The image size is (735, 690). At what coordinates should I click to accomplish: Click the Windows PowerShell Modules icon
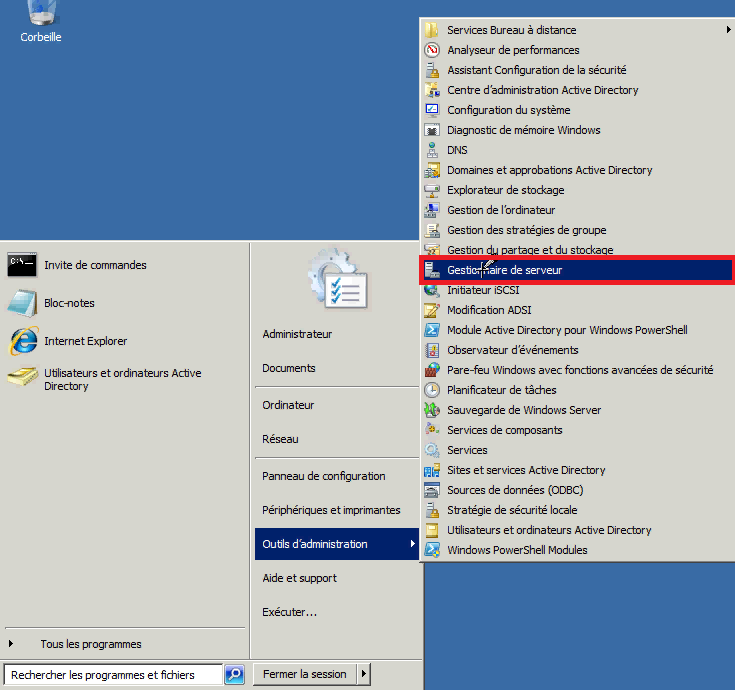432,550
